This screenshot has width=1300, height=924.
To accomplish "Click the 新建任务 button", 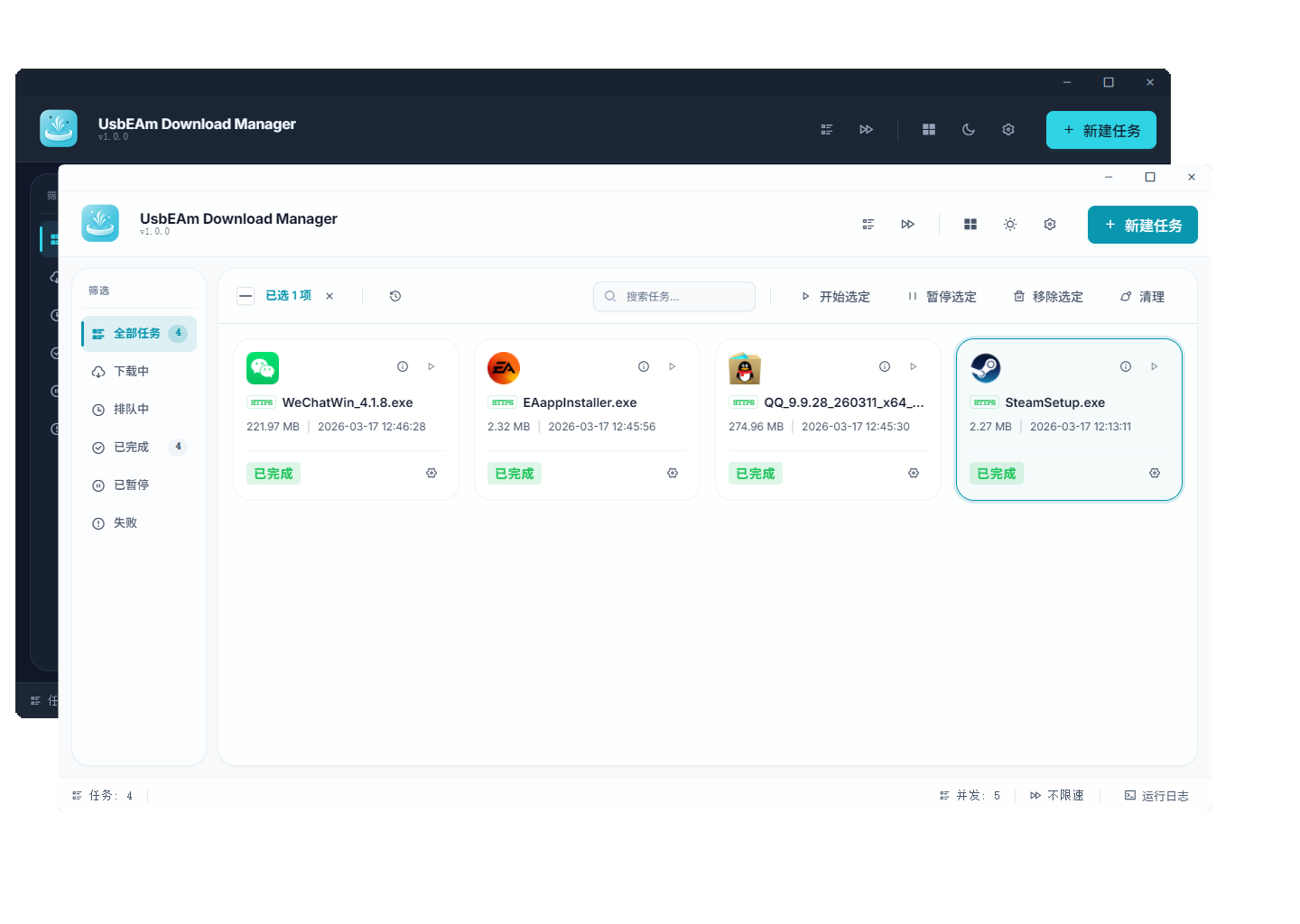I will 1142,226.
